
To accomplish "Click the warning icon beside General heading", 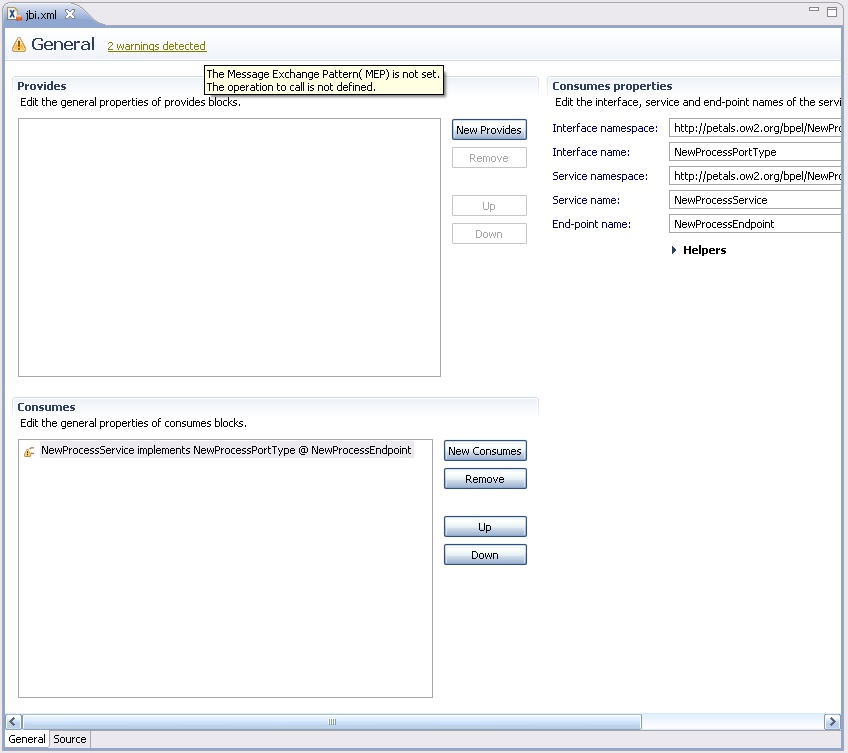I will point(19,45).
